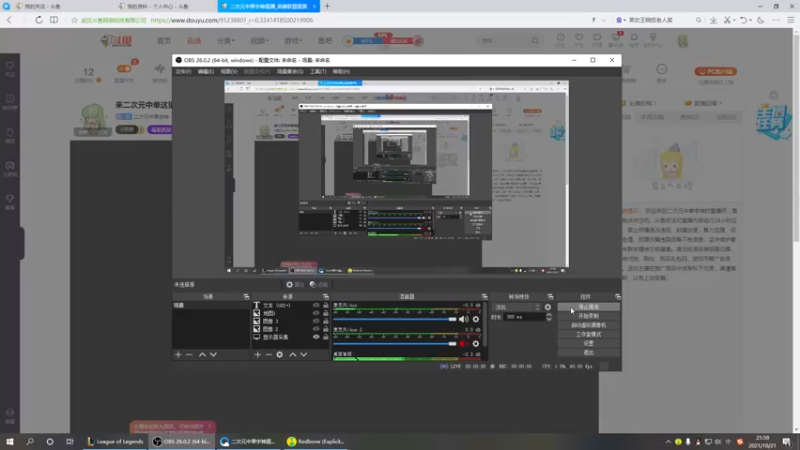This screenshot has height=450, width=800.
Task: Toggle visibility of Image 2 source
Action: 316,329
